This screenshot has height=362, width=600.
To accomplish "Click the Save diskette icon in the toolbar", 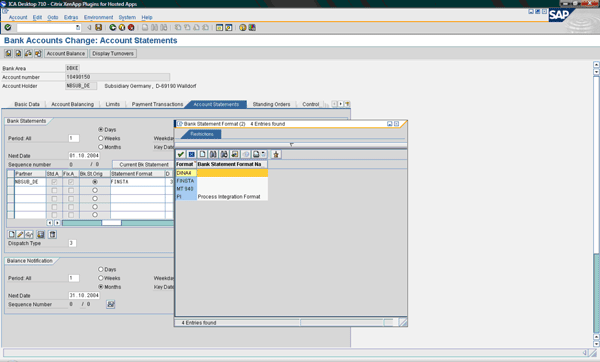I will 98,28.
